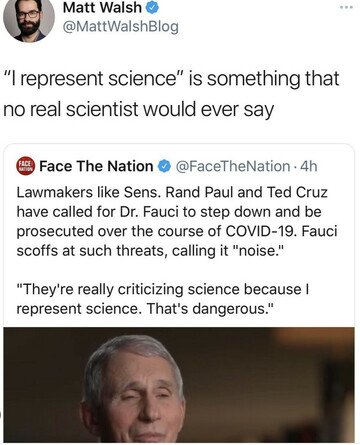Click the 4h timestamp of quoted tweet
Screen dimensions: 360x445
point(309,166)
